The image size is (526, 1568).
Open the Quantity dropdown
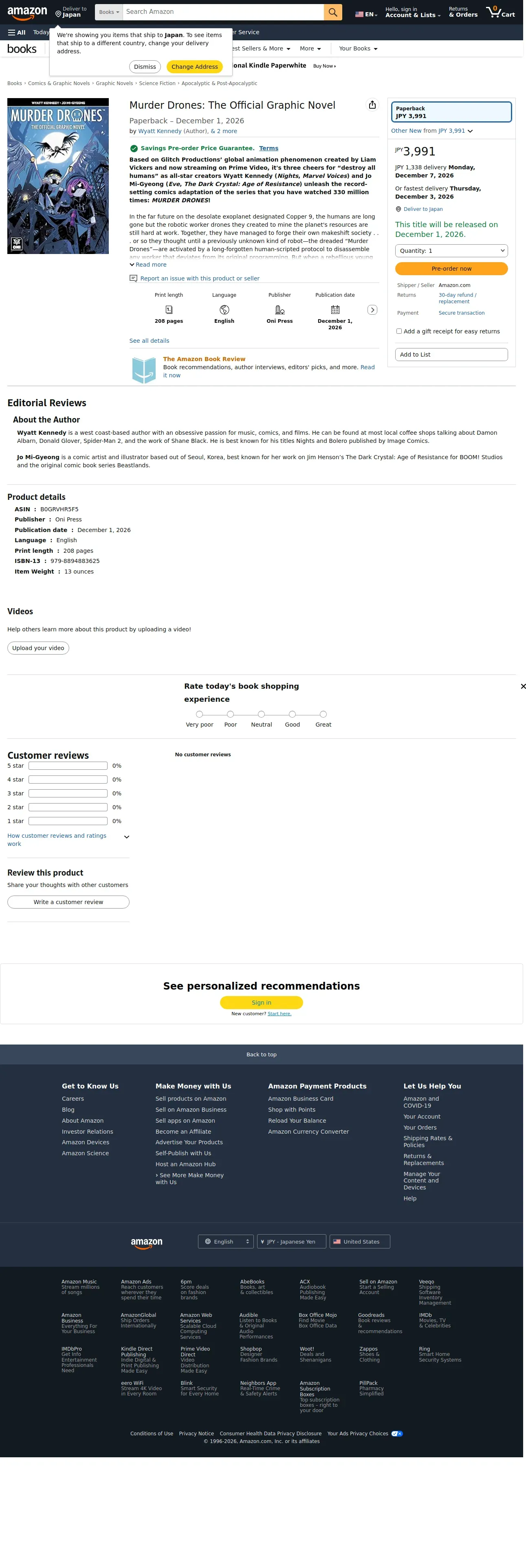click(451, 251)
